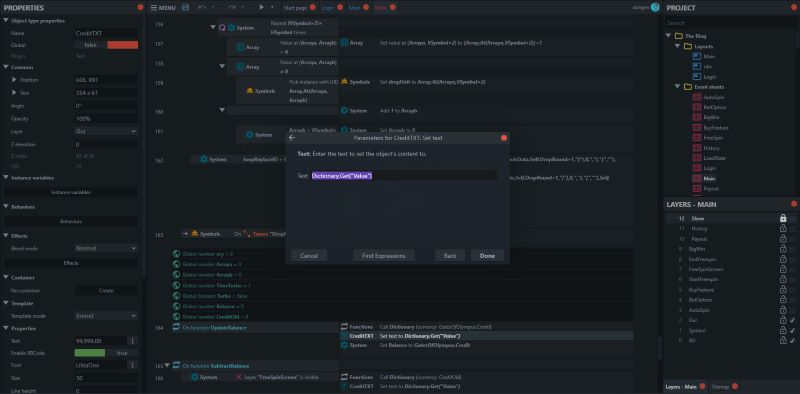
Task: Click the UpdateBalance function event icon
Action: [x=177, y=328]
